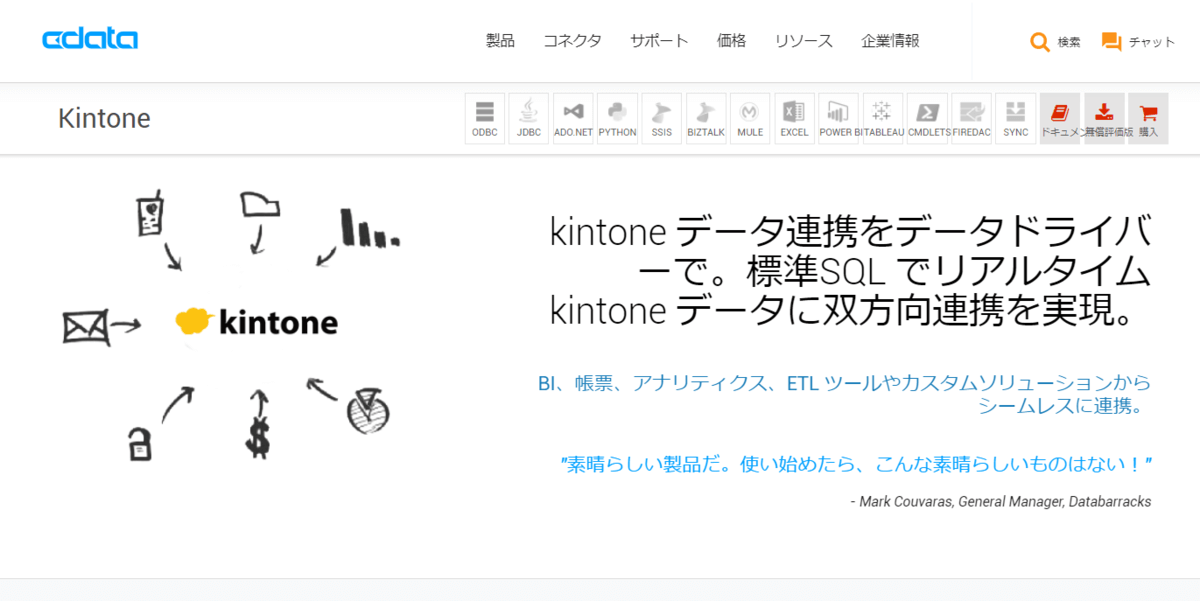Screen dimensions: 1200x601
Task: Click the kintone cloud logo illustration
Action: click(256, 322)
